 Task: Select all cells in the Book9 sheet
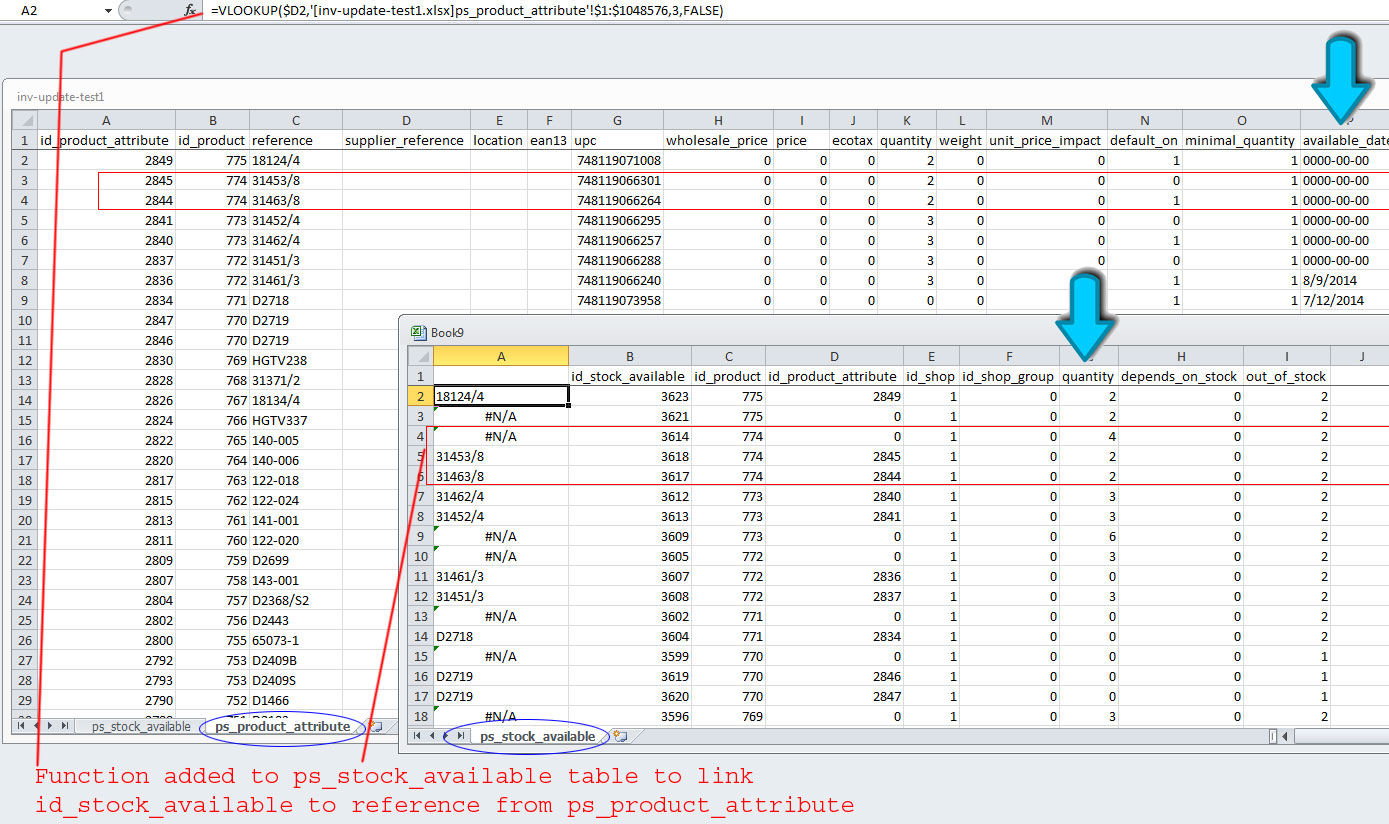tap(420, 356)
